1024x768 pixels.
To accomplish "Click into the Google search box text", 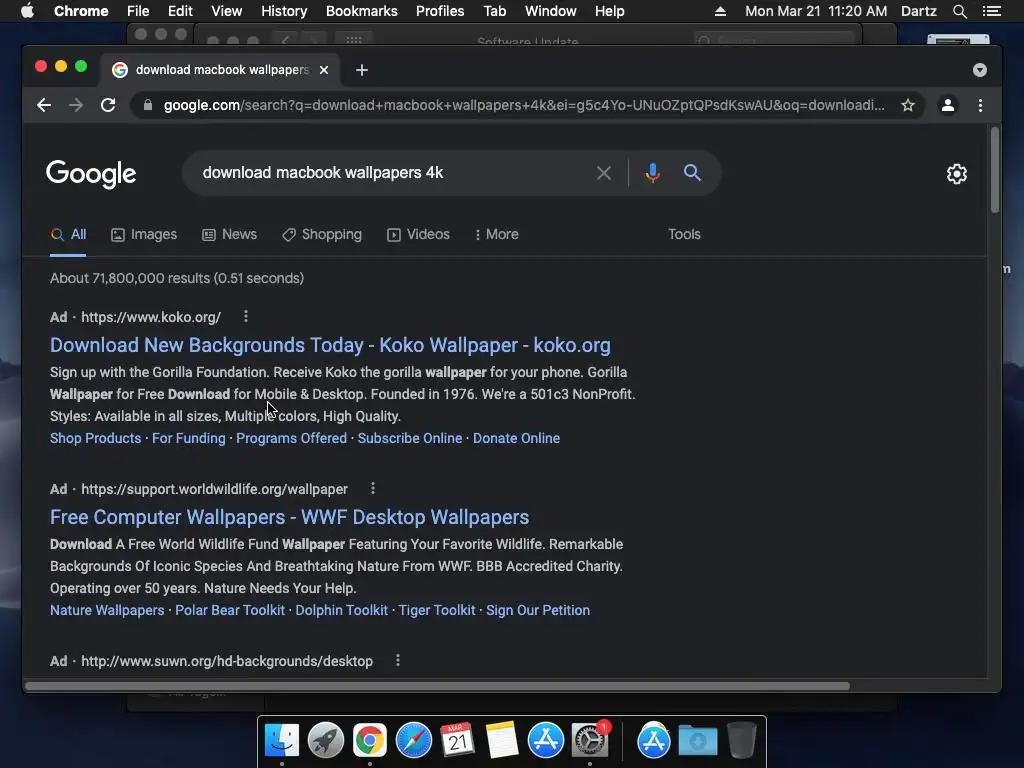I will pos(323,172).
